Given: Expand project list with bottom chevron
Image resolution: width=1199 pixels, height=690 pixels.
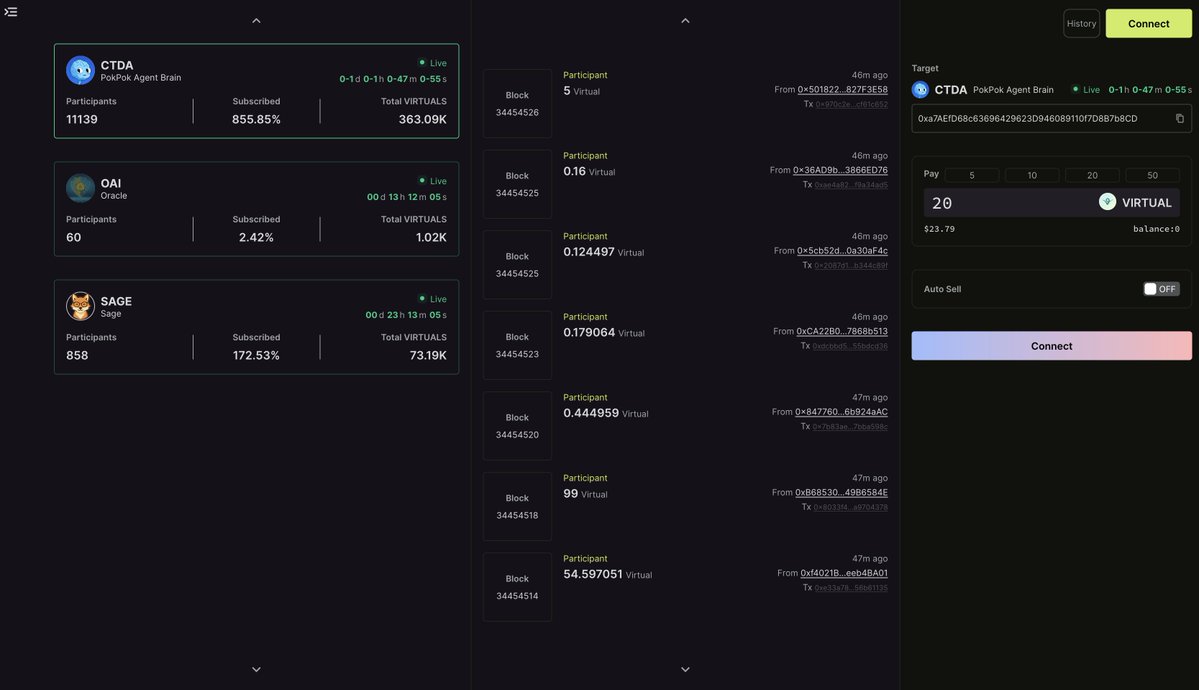Looking at the screenshot, I should [256, 669].
